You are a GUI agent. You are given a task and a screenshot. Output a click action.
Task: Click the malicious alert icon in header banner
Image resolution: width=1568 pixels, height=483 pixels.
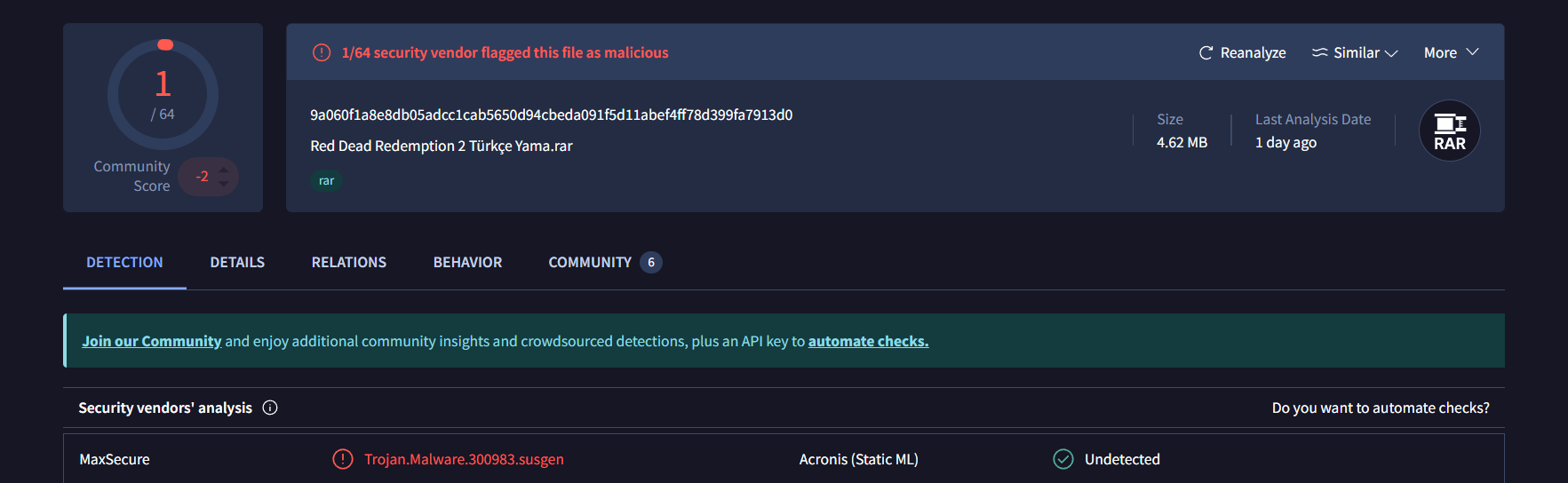tap(322, 53)
